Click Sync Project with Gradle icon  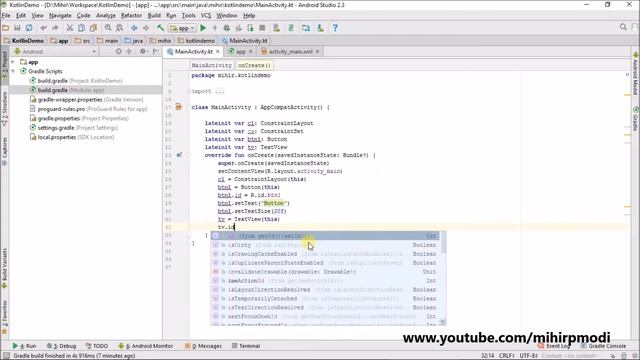(291, 28)
